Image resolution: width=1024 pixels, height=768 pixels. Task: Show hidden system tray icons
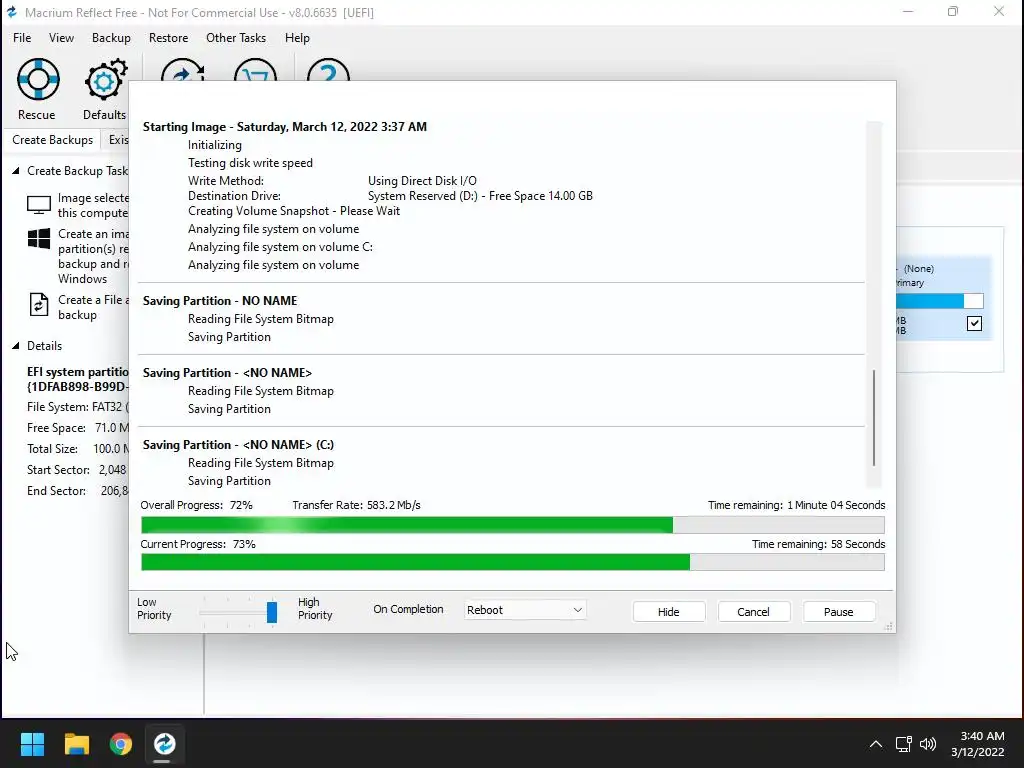[876, 744]
